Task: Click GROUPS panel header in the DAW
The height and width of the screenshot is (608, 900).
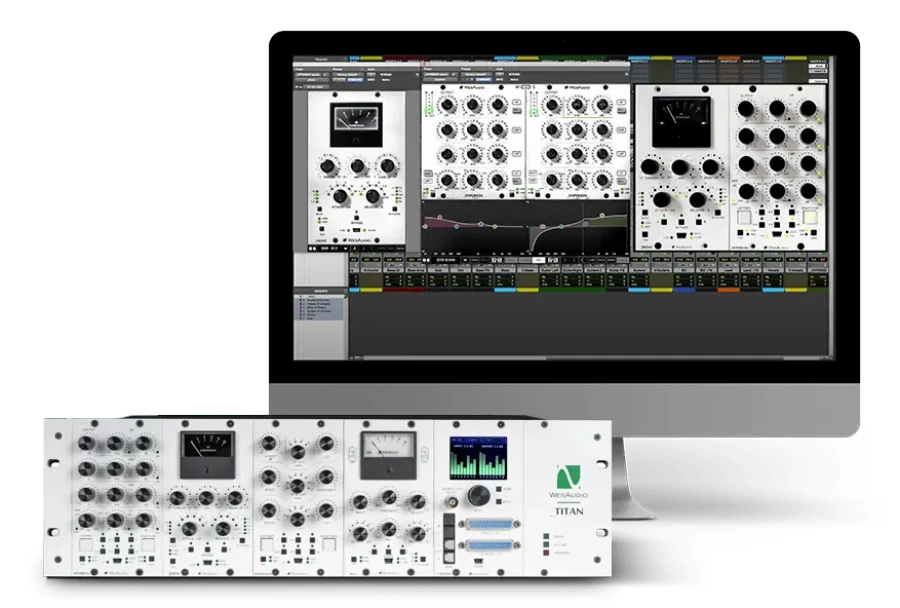Action: click(x=320, y=291)
